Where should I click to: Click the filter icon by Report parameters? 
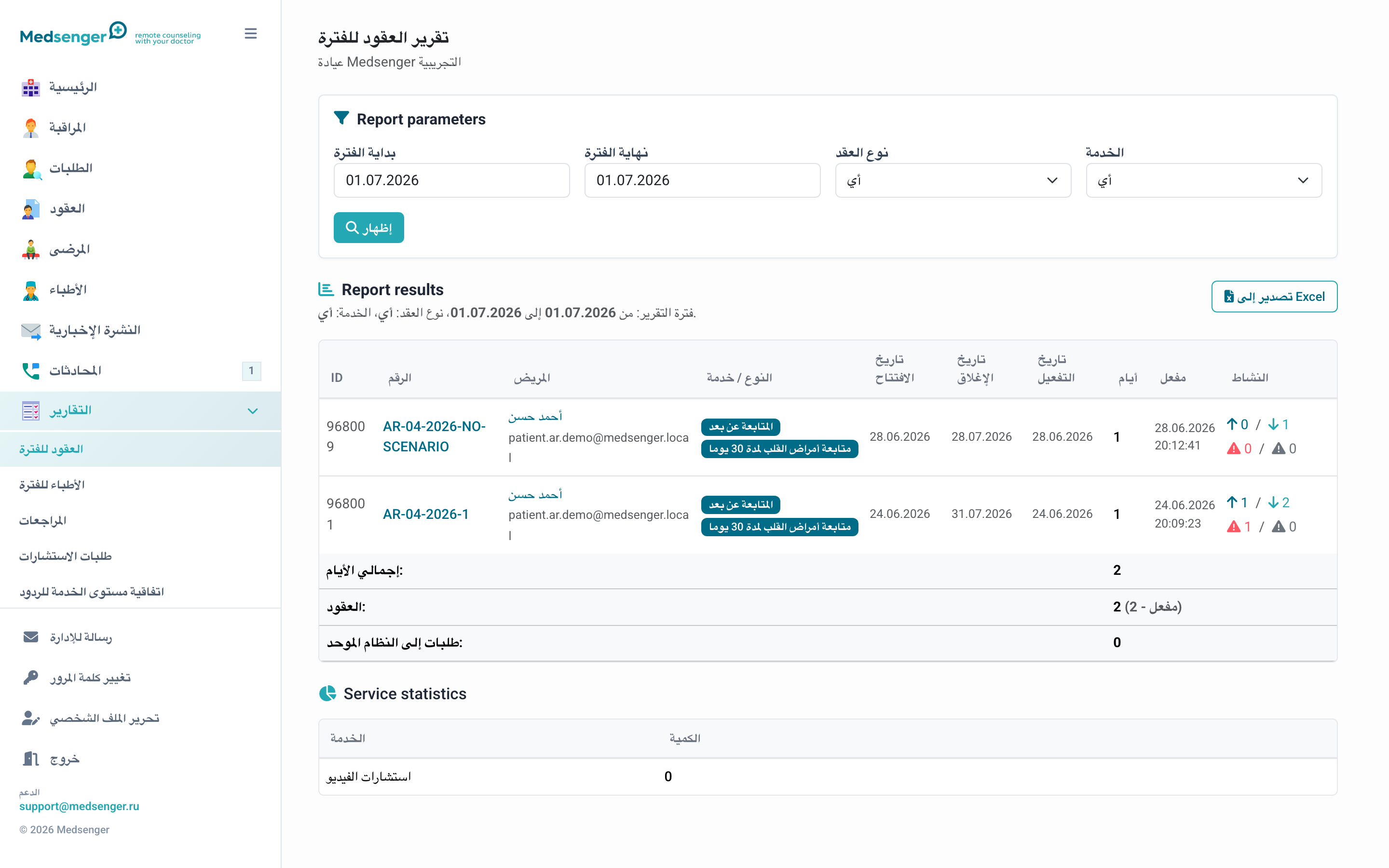[x=341, y=118]
